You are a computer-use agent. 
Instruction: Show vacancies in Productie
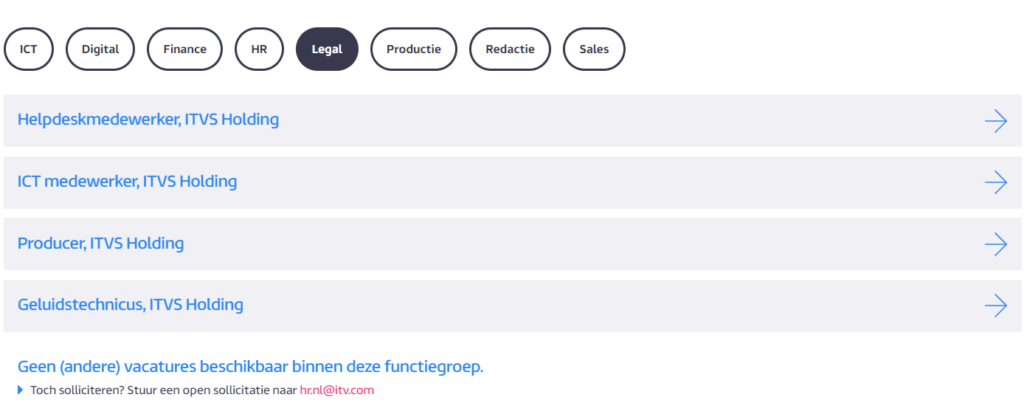click(x=413, y=49)
